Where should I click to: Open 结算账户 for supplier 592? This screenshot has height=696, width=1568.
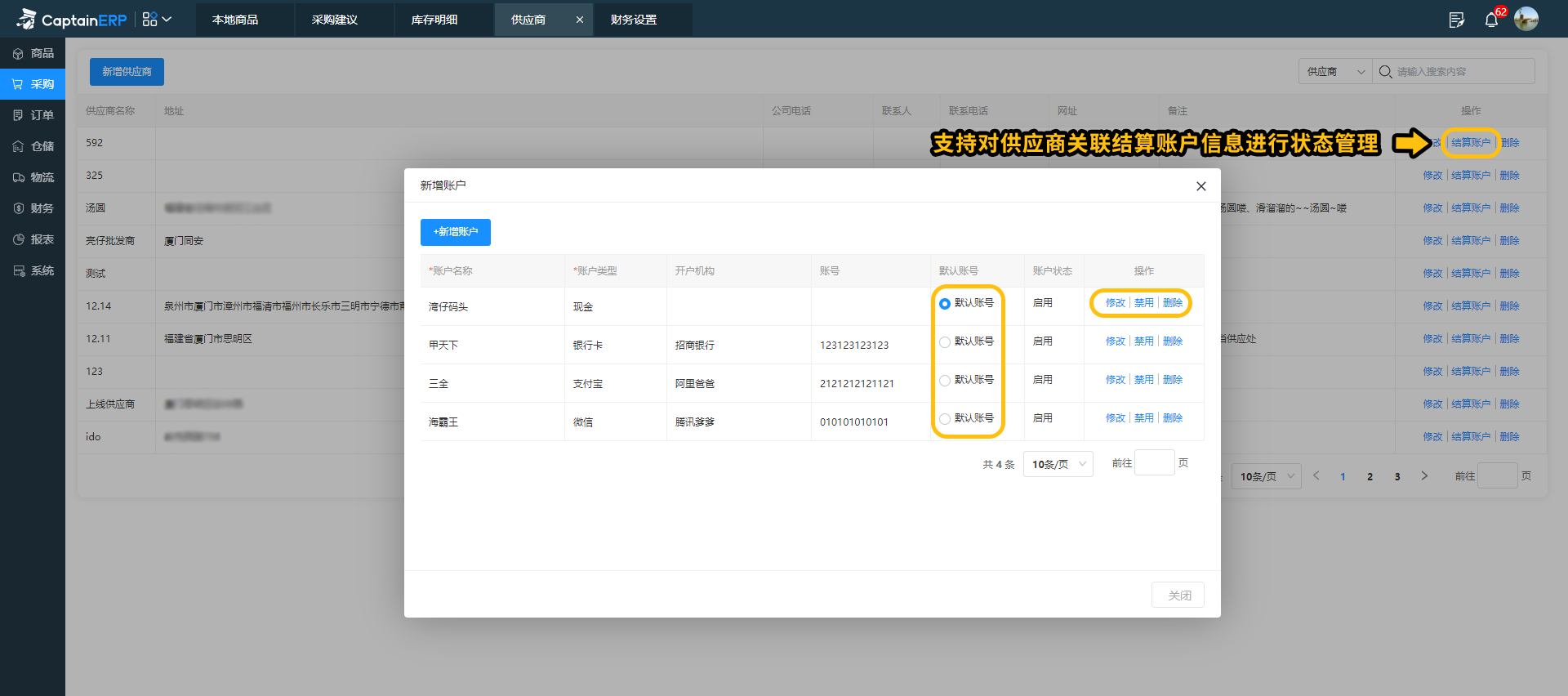pos(1471,143)
